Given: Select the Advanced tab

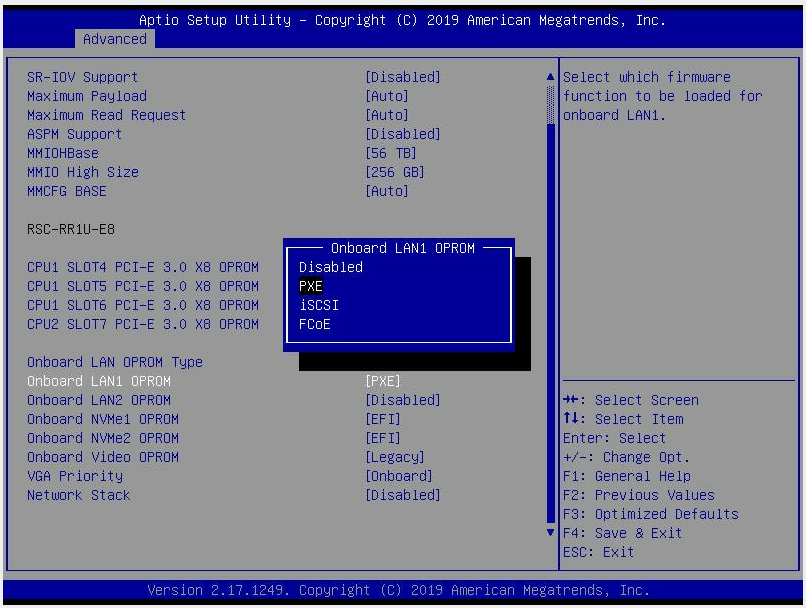Looking at the screenshot, I should 114,39.
